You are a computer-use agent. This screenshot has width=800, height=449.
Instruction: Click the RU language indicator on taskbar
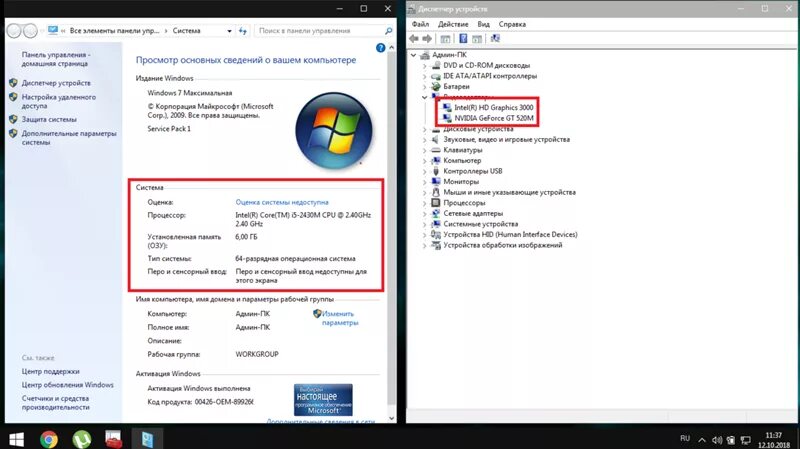(685, 439)
